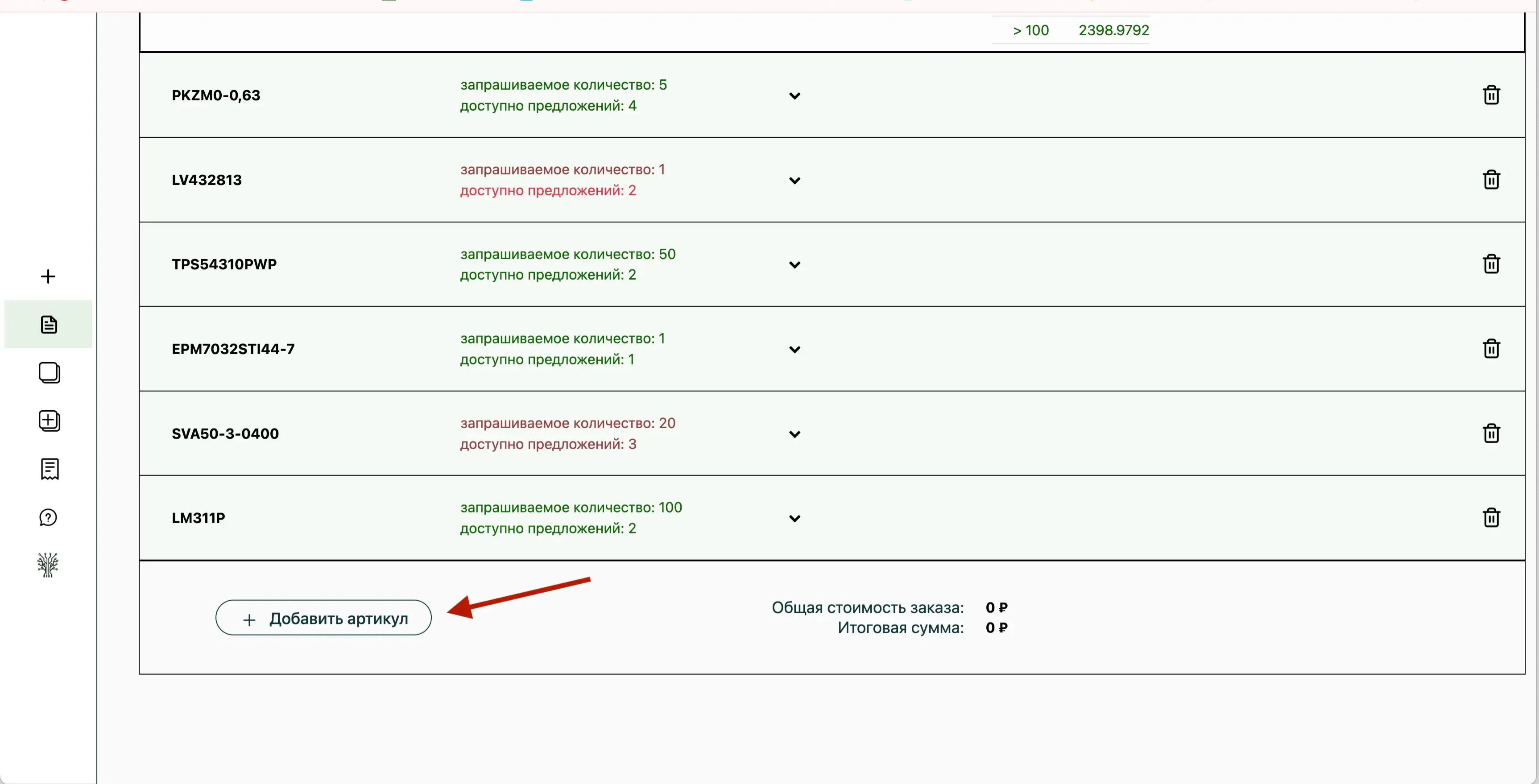The height and width of the screenshot is (784, 1539).
Task: Remove TPS54310PWP with the trash icon
Action: (1491, 264)
